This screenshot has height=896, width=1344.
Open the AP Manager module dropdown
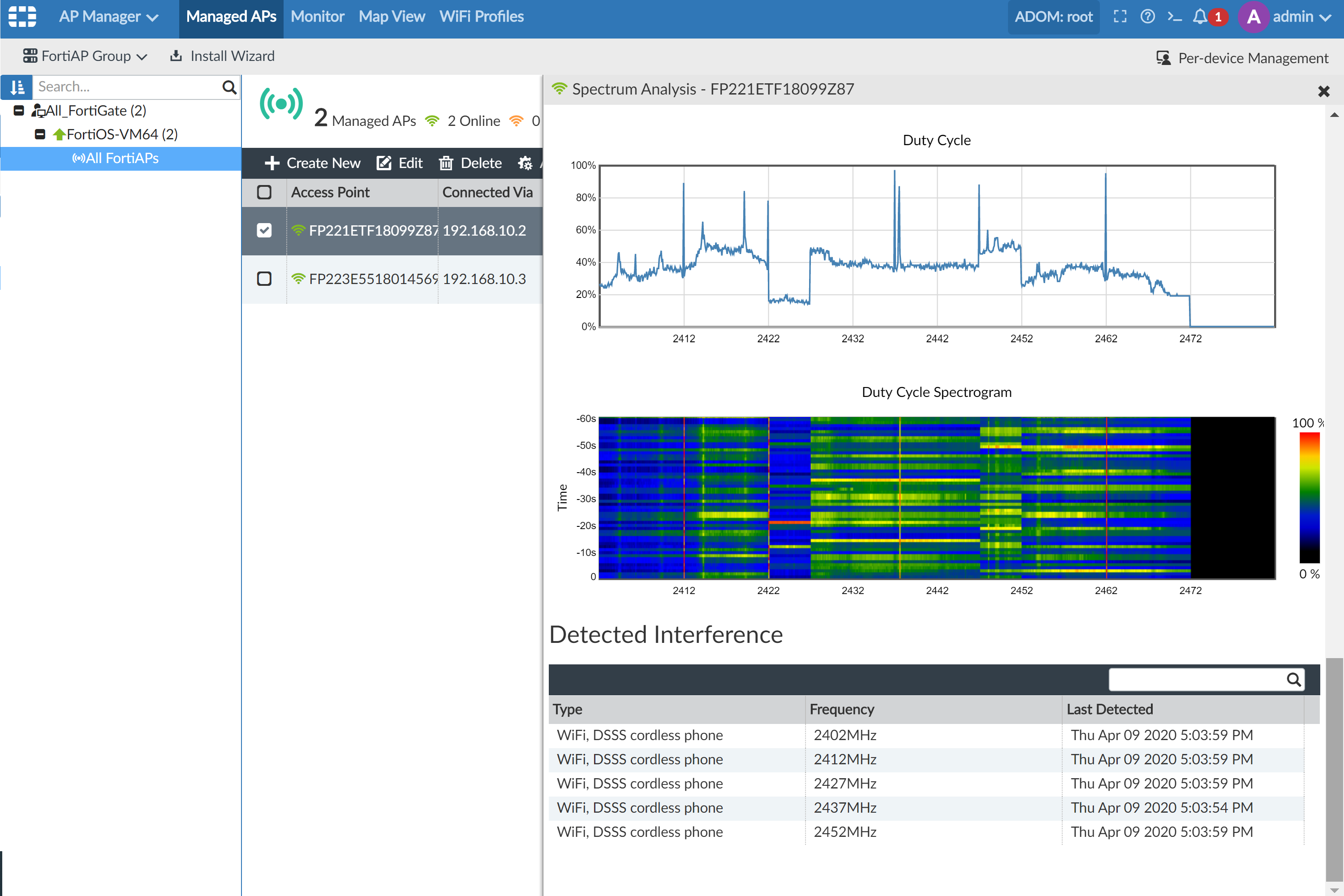coord(108,17)
